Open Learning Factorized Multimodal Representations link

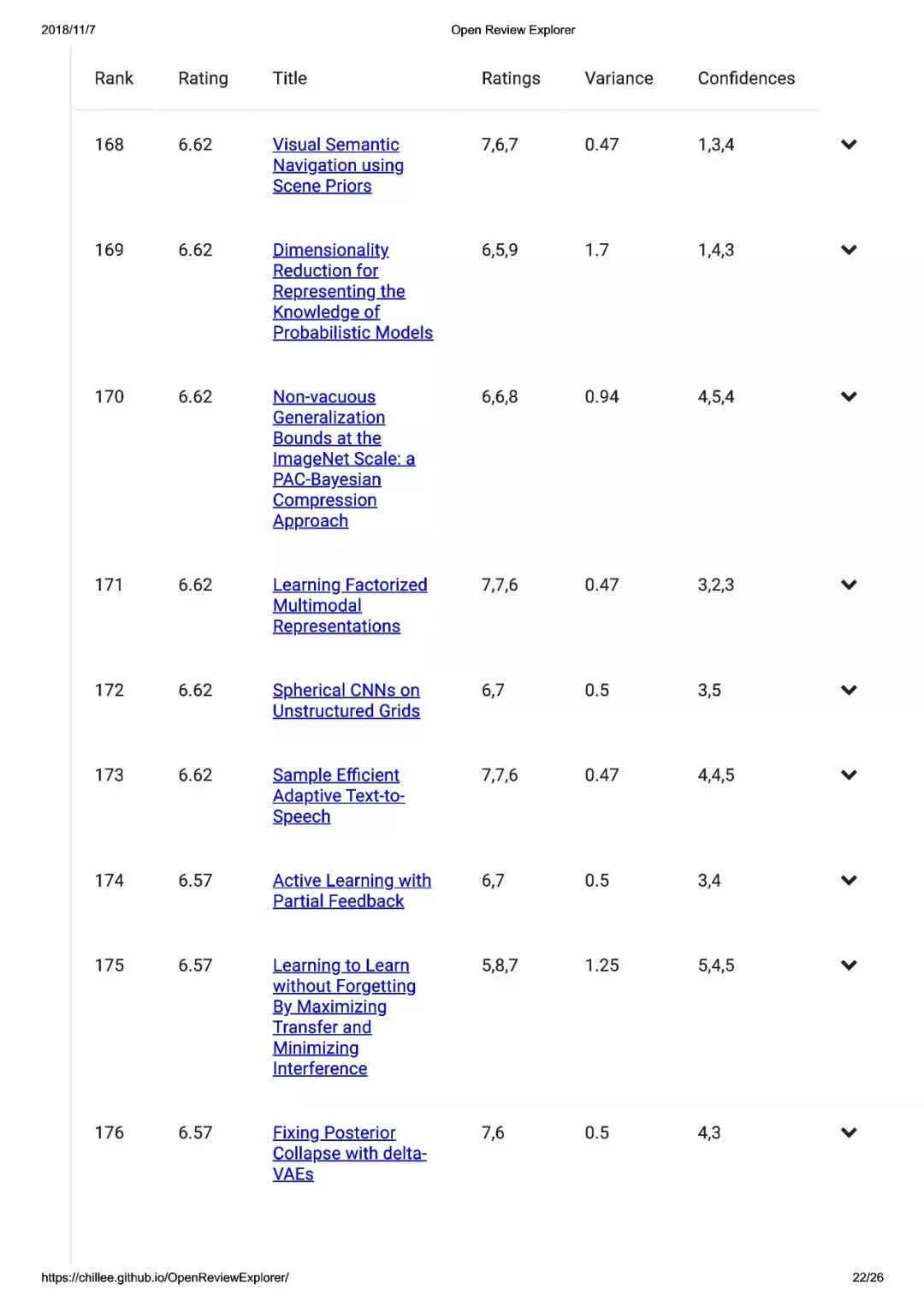[350, 605]
